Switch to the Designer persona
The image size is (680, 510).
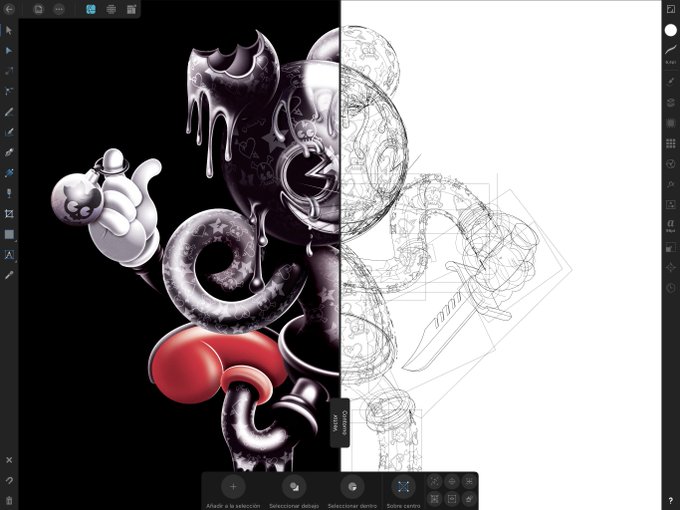pos(91,9)
